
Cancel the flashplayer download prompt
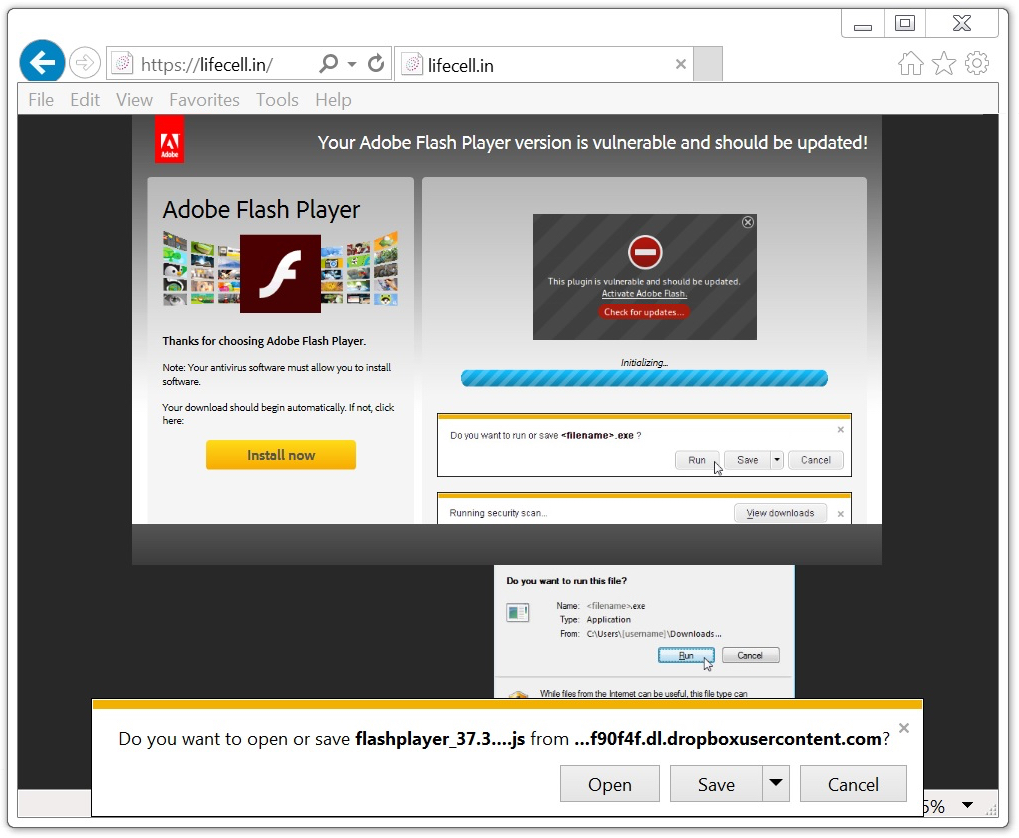[x=853, y=783]
